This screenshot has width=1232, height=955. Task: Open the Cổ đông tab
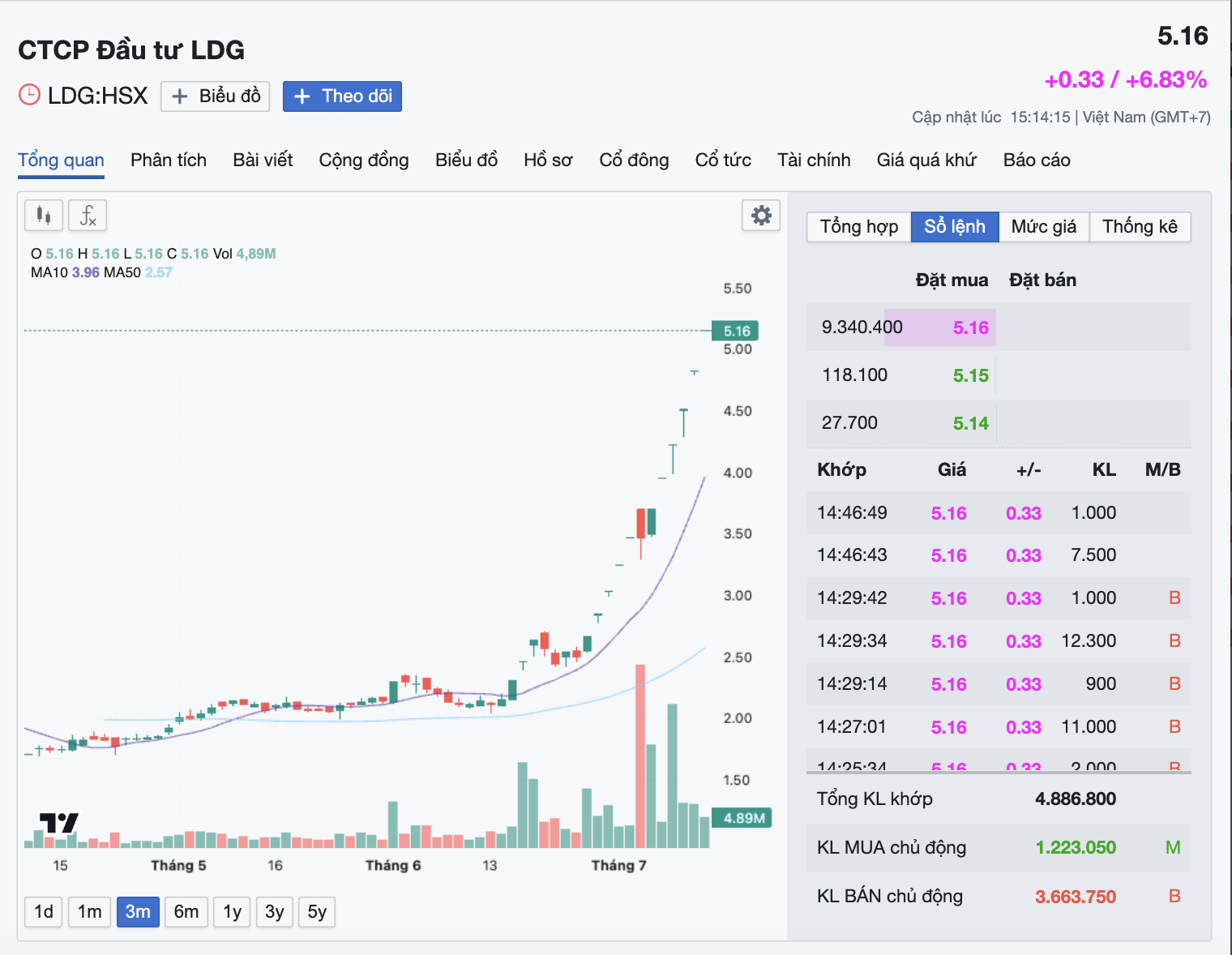634,161
